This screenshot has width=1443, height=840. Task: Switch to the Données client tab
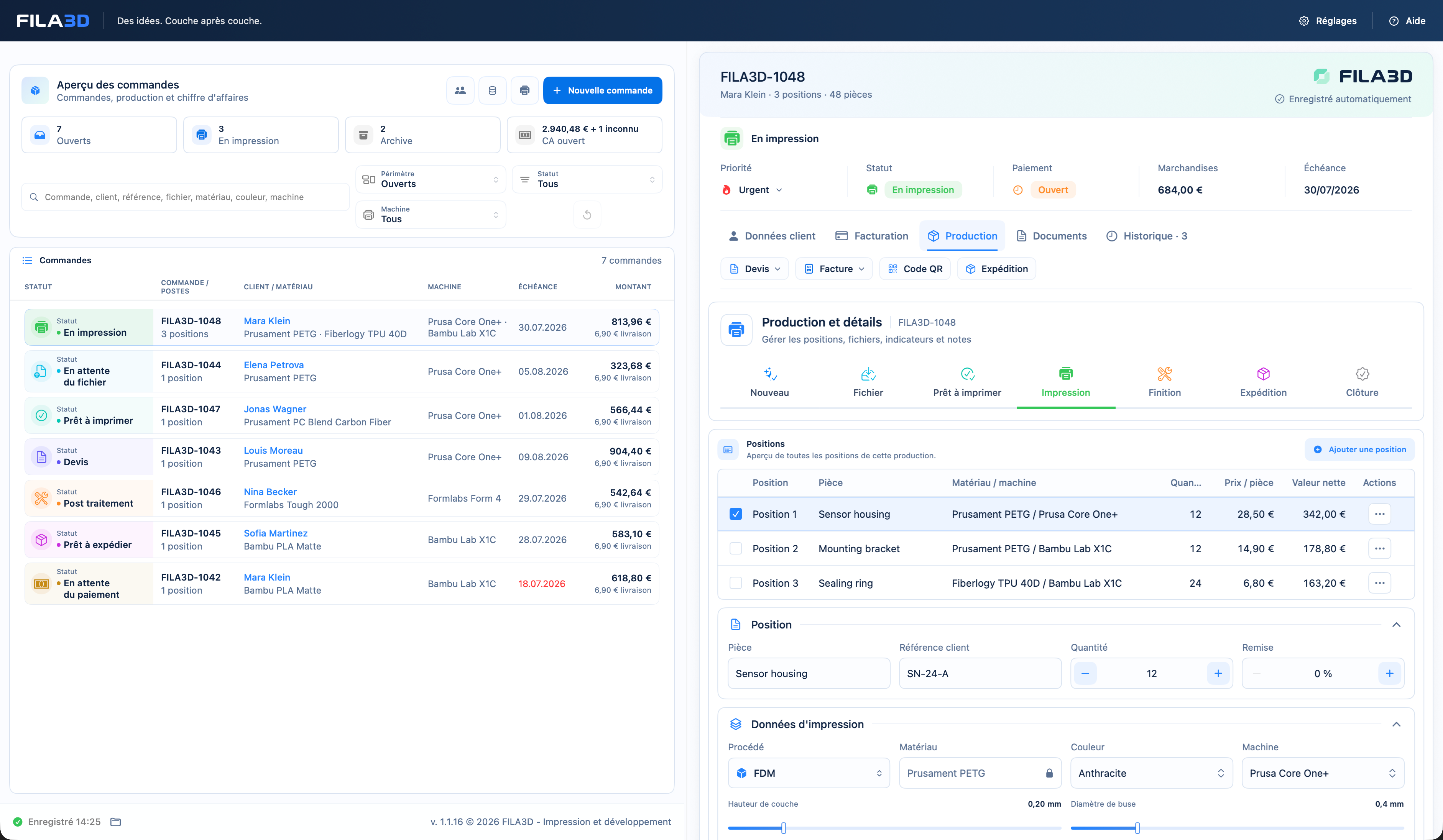point(771,236)
